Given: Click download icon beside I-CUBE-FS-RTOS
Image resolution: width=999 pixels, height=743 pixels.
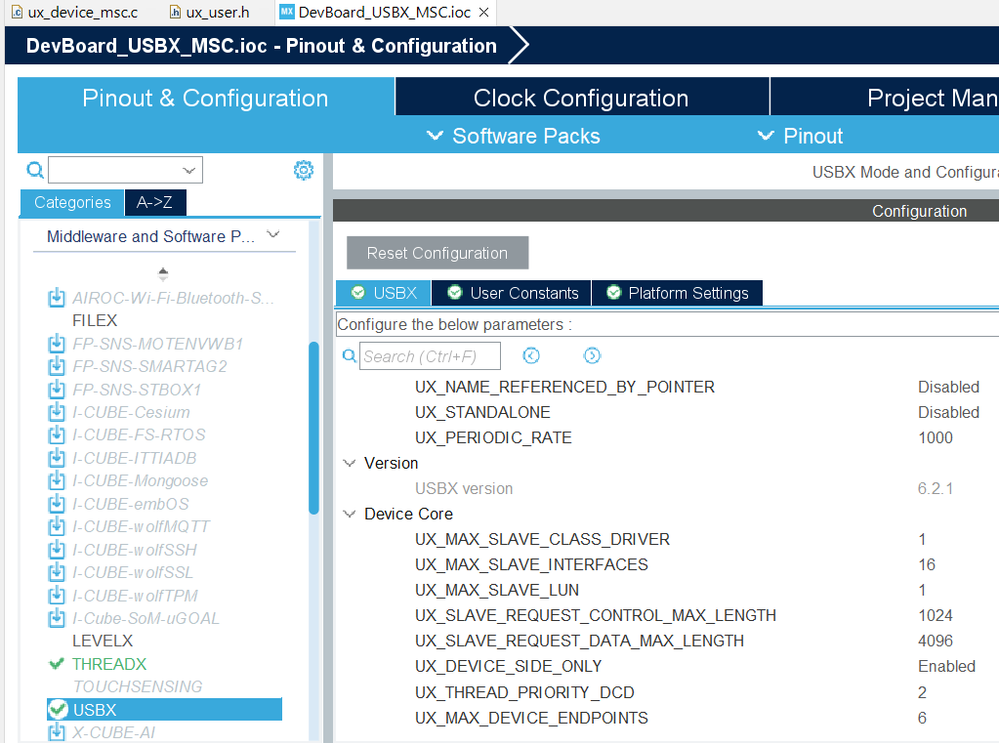Looking at the screenshot, I should tap(57, 435).
